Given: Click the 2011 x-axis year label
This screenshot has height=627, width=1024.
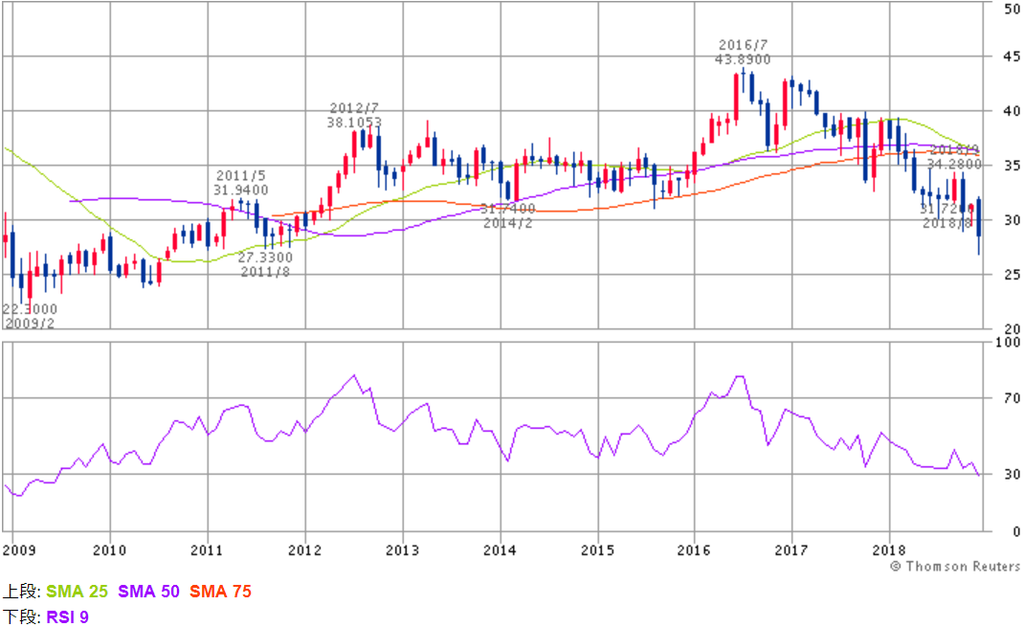Looking at the screenshot, I should pyautogui.click(x=207, y=550).
